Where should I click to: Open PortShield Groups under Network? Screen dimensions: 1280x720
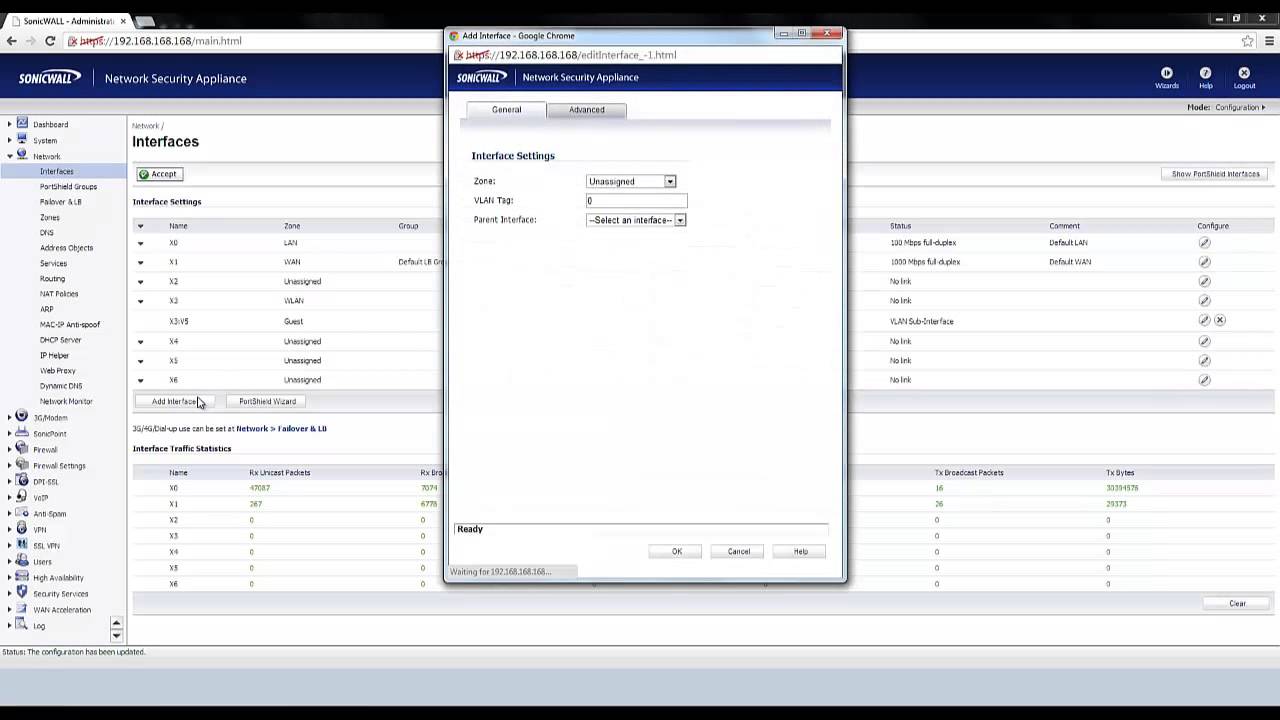(x=68, y=186)
